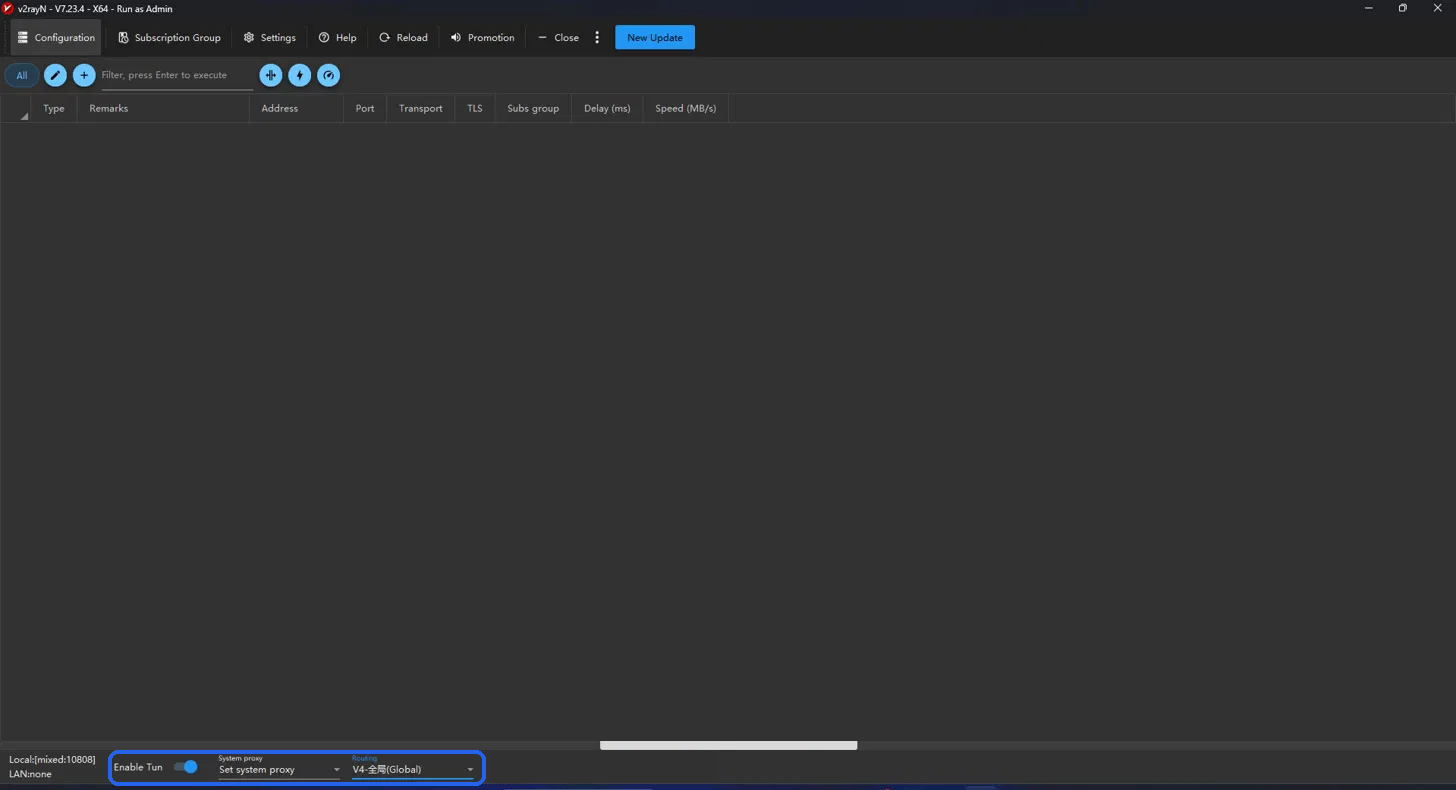Open the Routing dropdown showing V4-全局(Global)
Image resolution: width=1456 pixels, height=790 pixels.
click(x=413, y=769)
